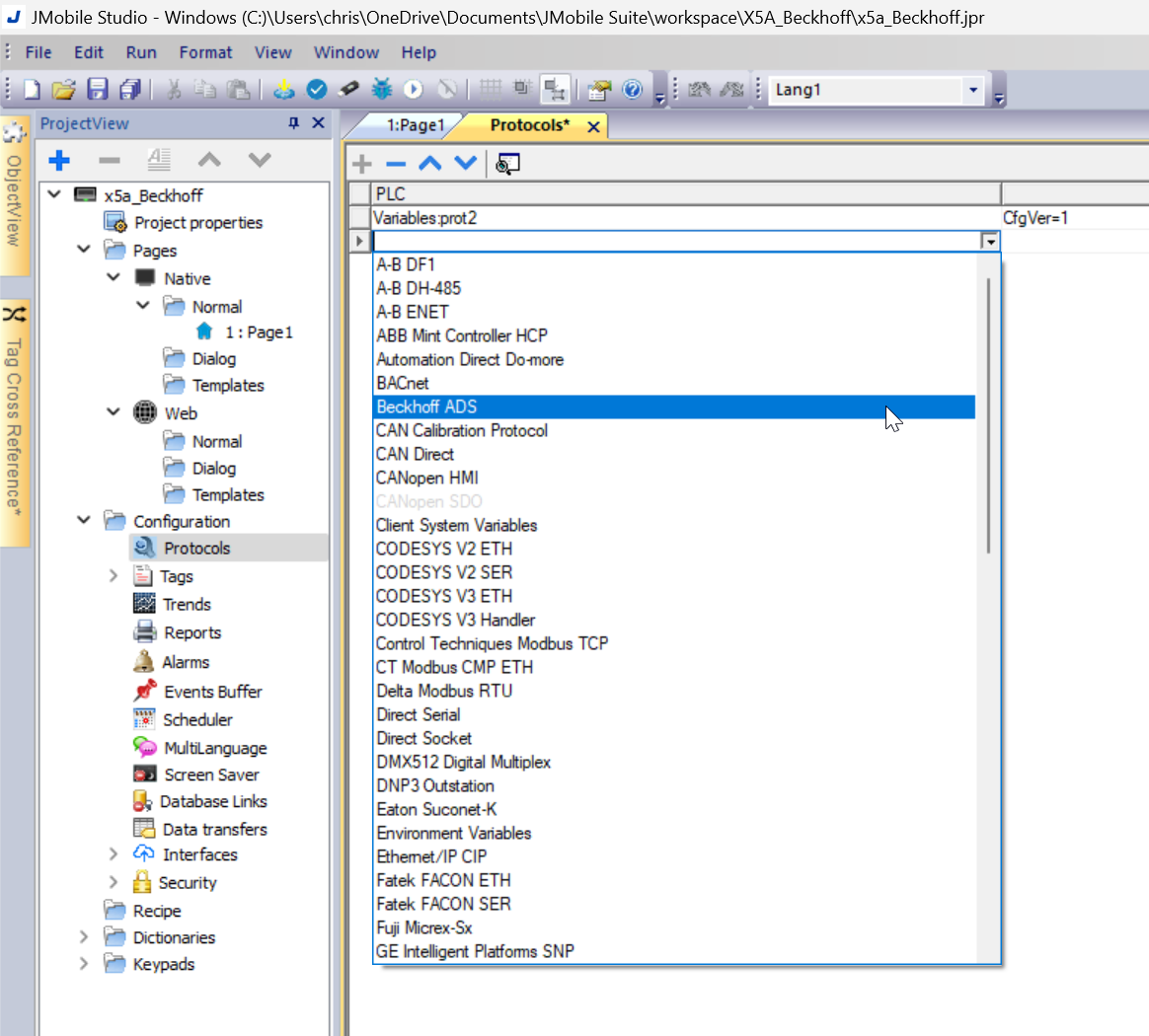Open the Run menu
The width and height of the screenshot is (1149, 1036).
coord(141,52)
